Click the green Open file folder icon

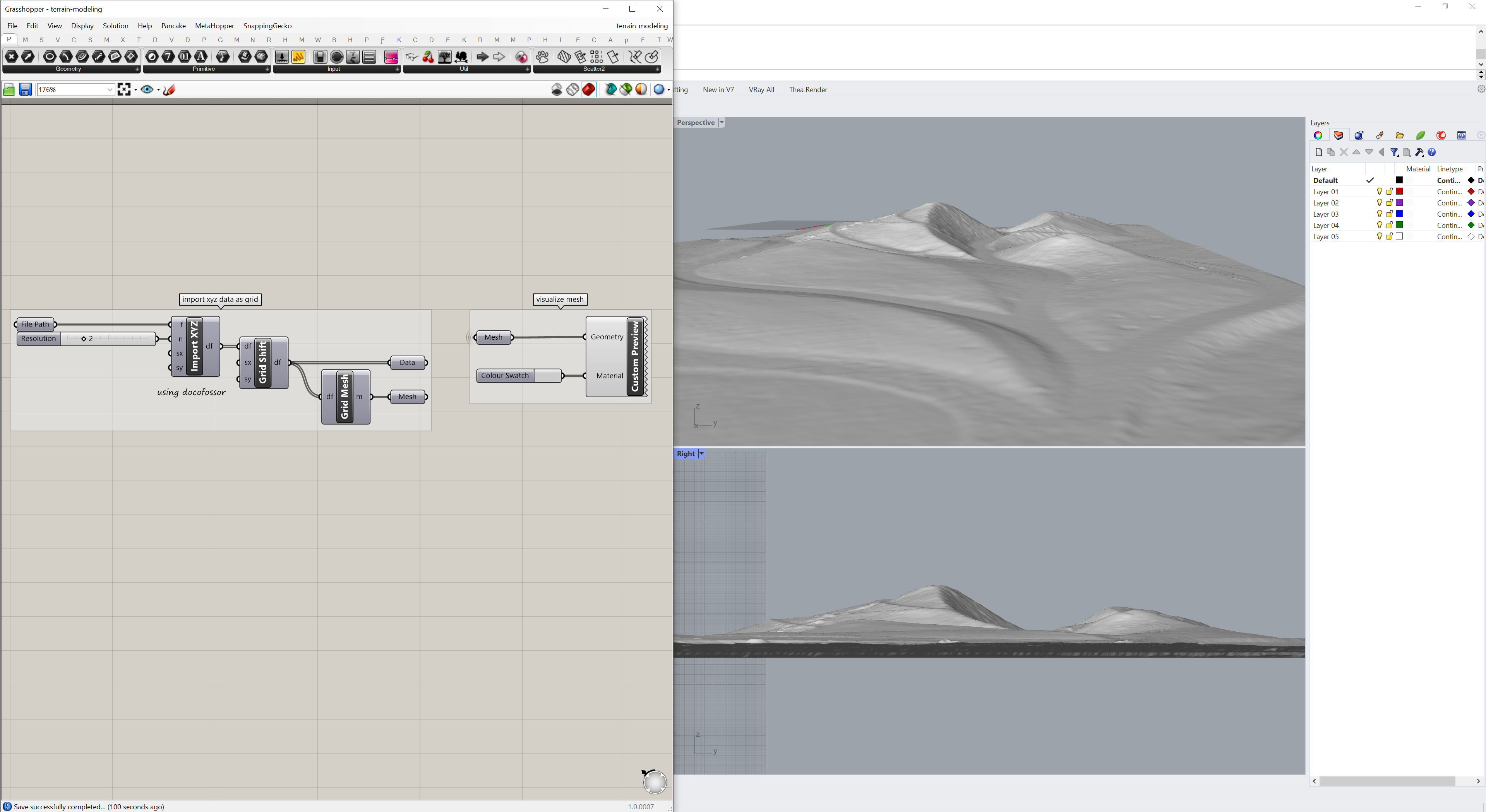tap(9, 89)
